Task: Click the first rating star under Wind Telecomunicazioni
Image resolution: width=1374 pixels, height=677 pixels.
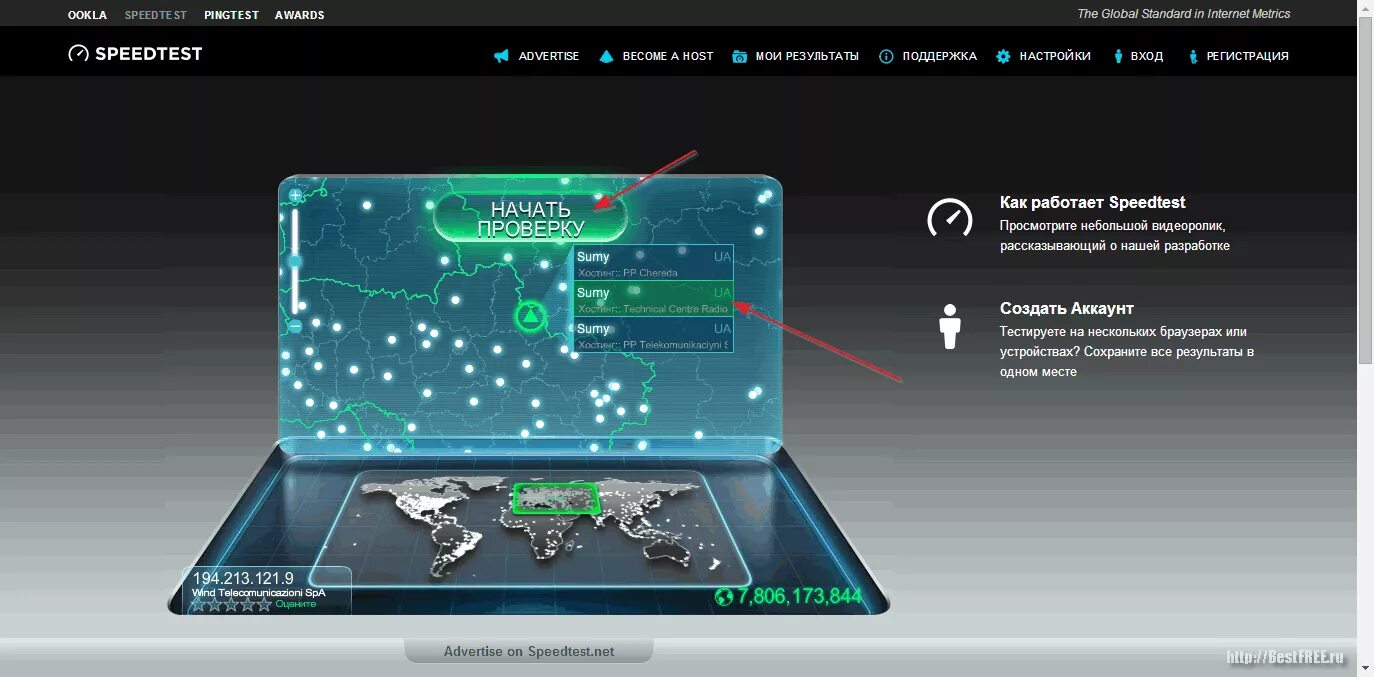Action: click(199, 604)
